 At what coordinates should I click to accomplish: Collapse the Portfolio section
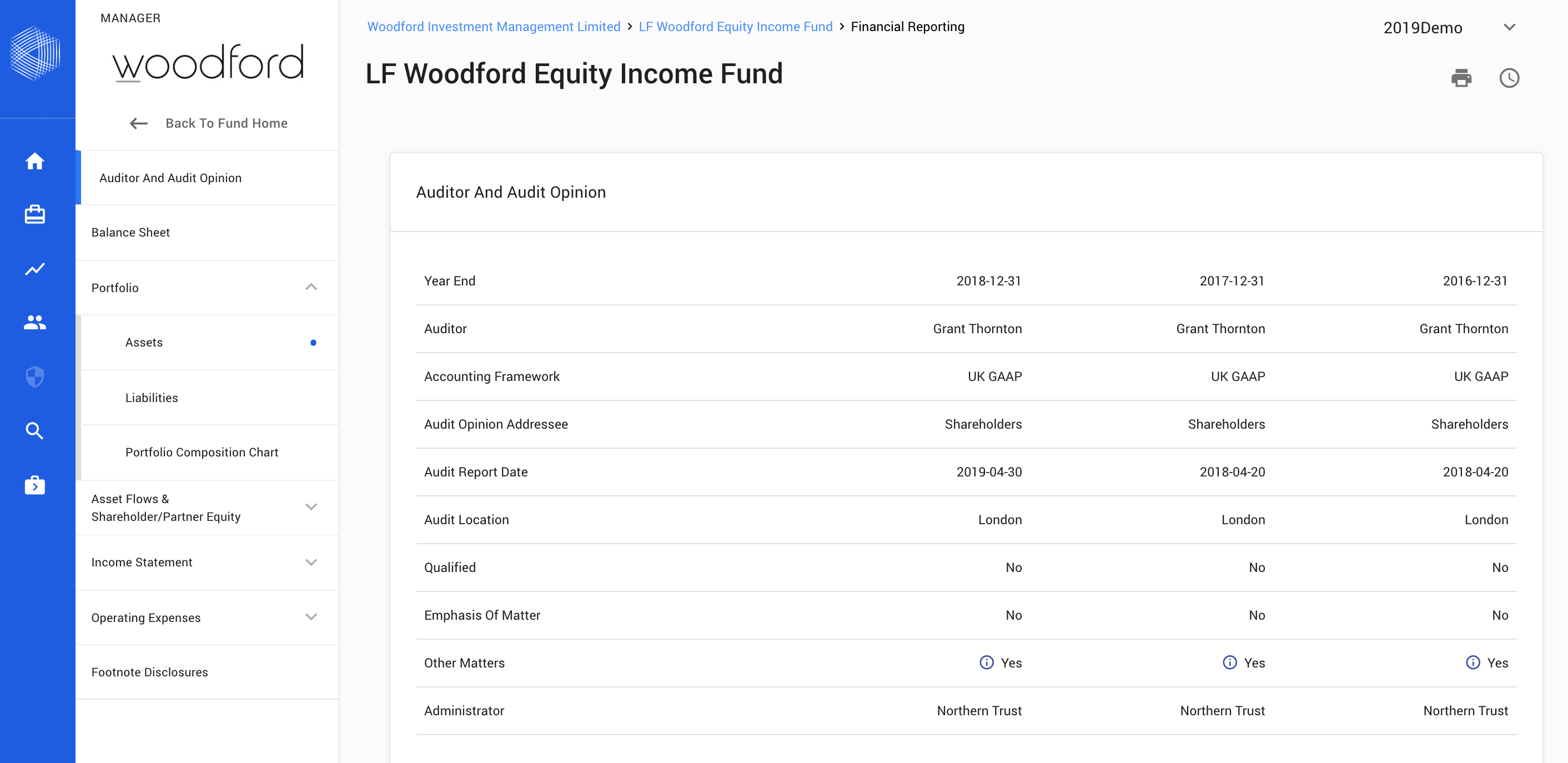pos(310,288)
